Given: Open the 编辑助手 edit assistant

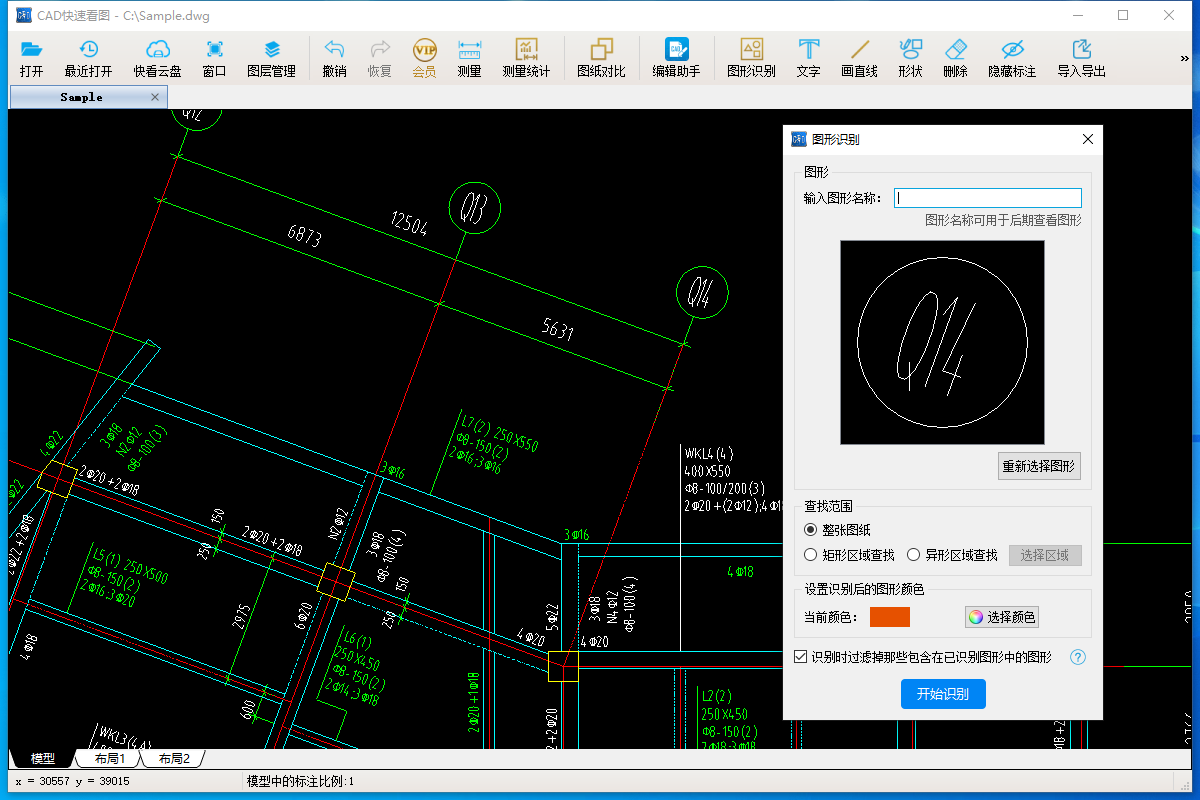Looking at the screenshot, I should (x=676, y=57).
